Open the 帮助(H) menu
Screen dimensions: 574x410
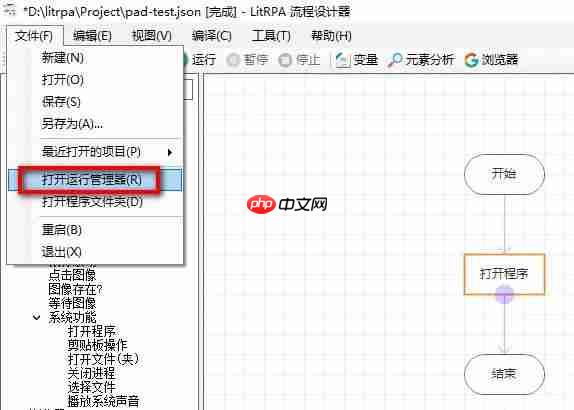click(331, 36)
